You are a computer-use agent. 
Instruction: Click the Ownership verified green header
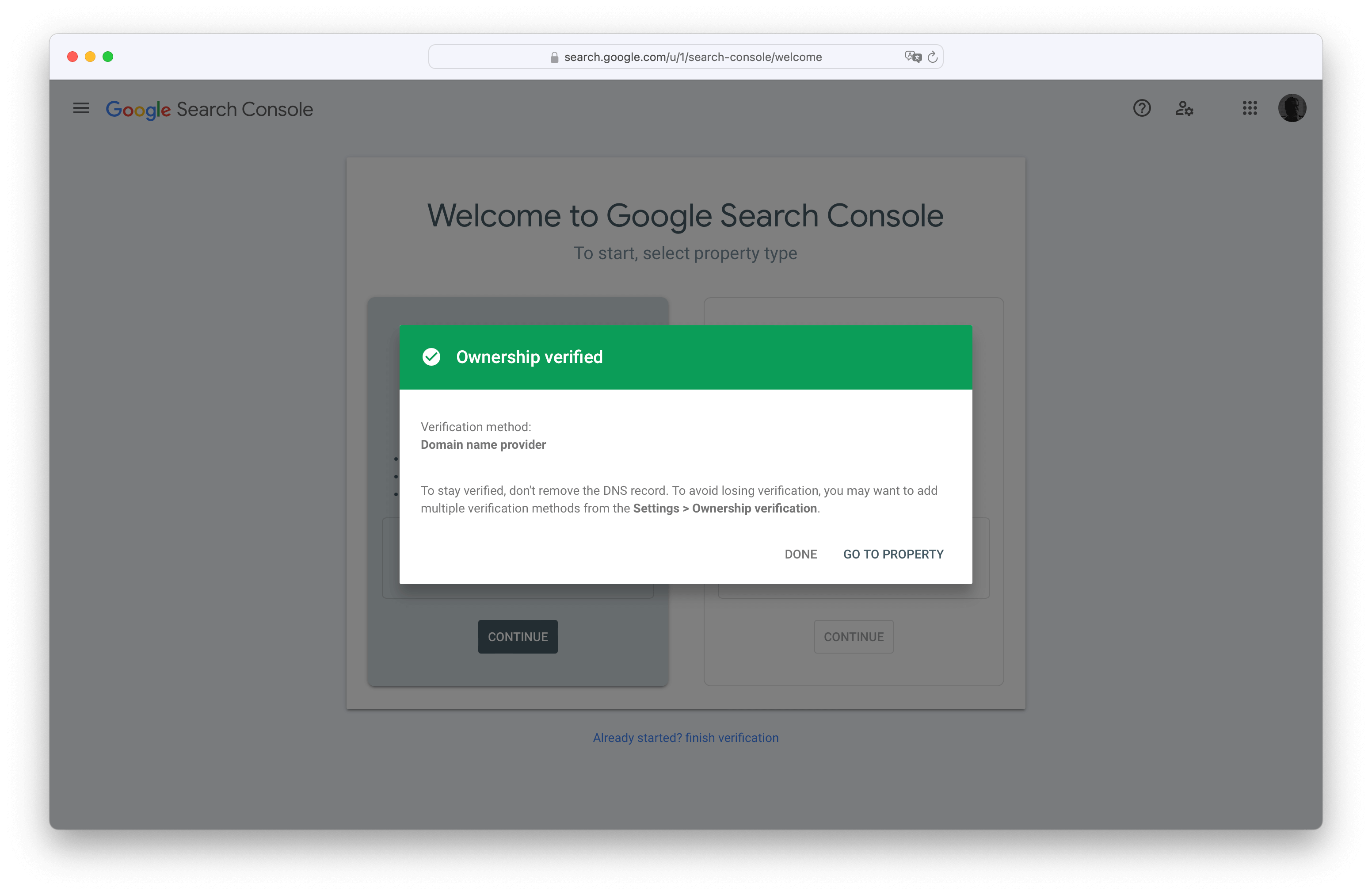[x=686, y=357]
